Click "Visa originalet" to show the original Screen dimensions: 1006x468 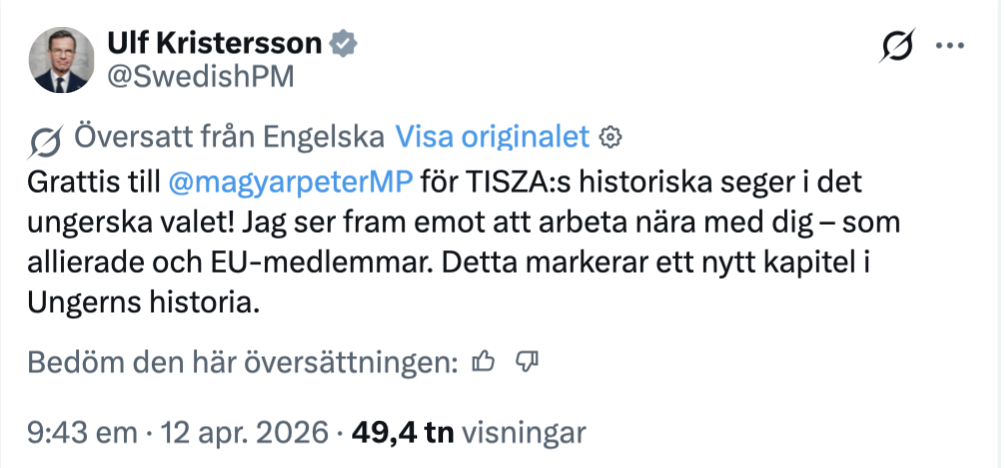click(494, 135)
